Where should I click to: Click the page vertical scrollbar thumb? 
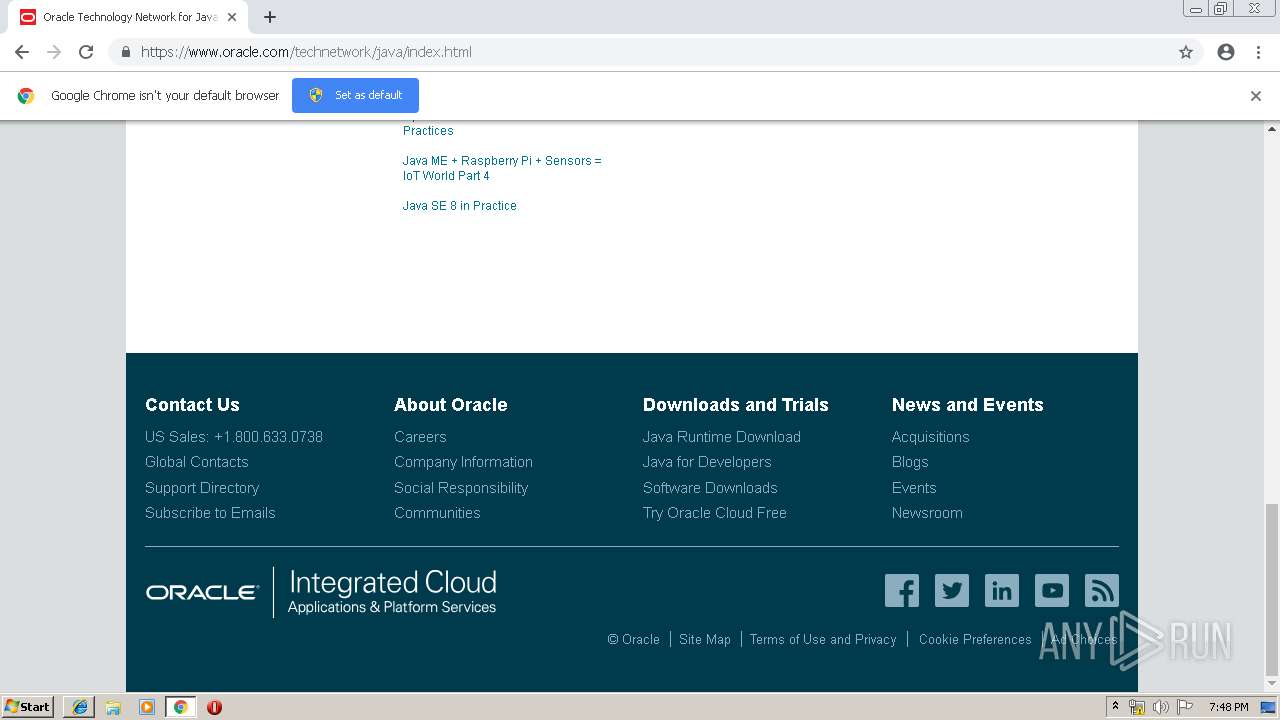click(x=1272, y=590)
